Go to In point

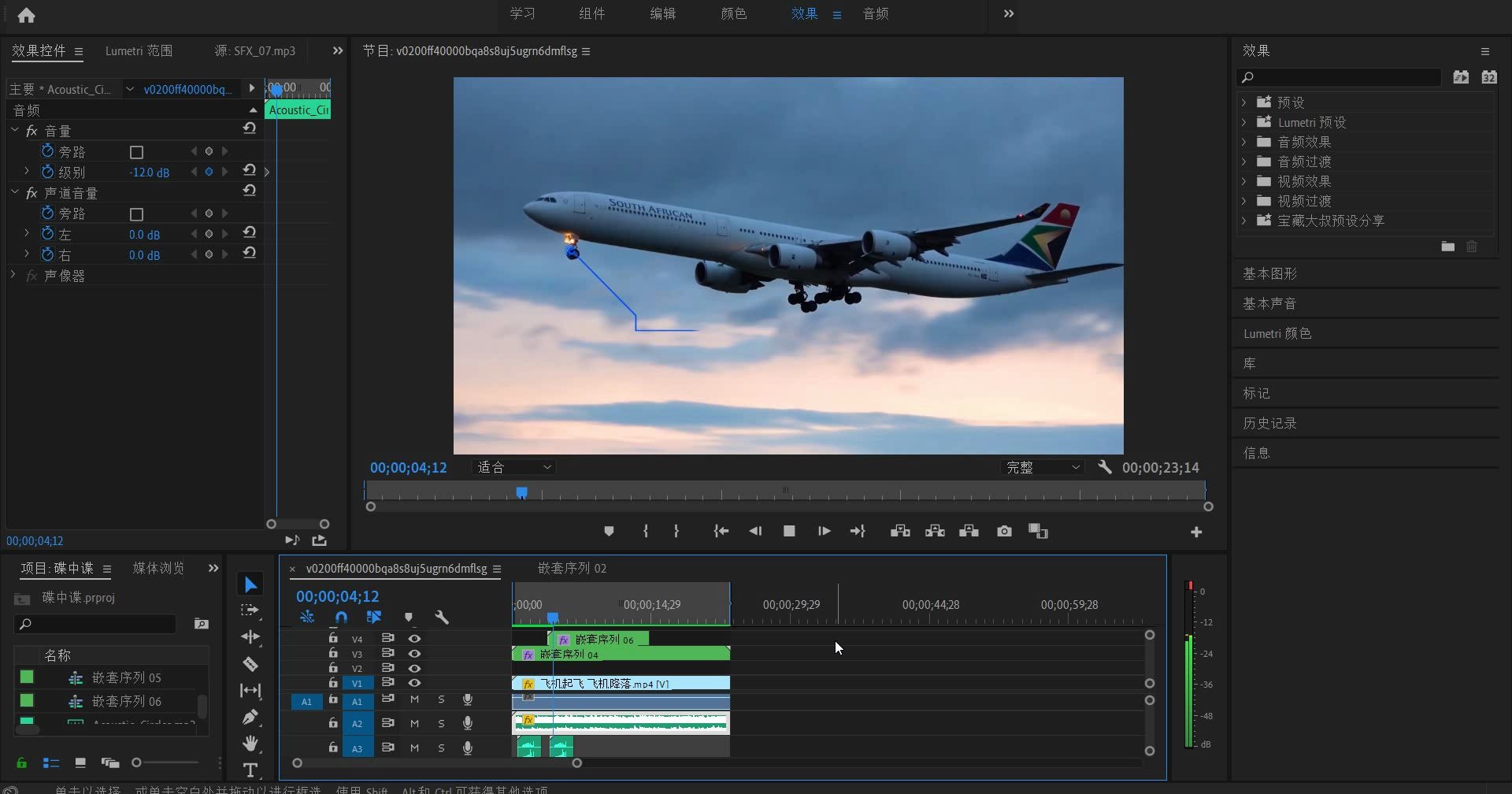[x=721, y=532]
